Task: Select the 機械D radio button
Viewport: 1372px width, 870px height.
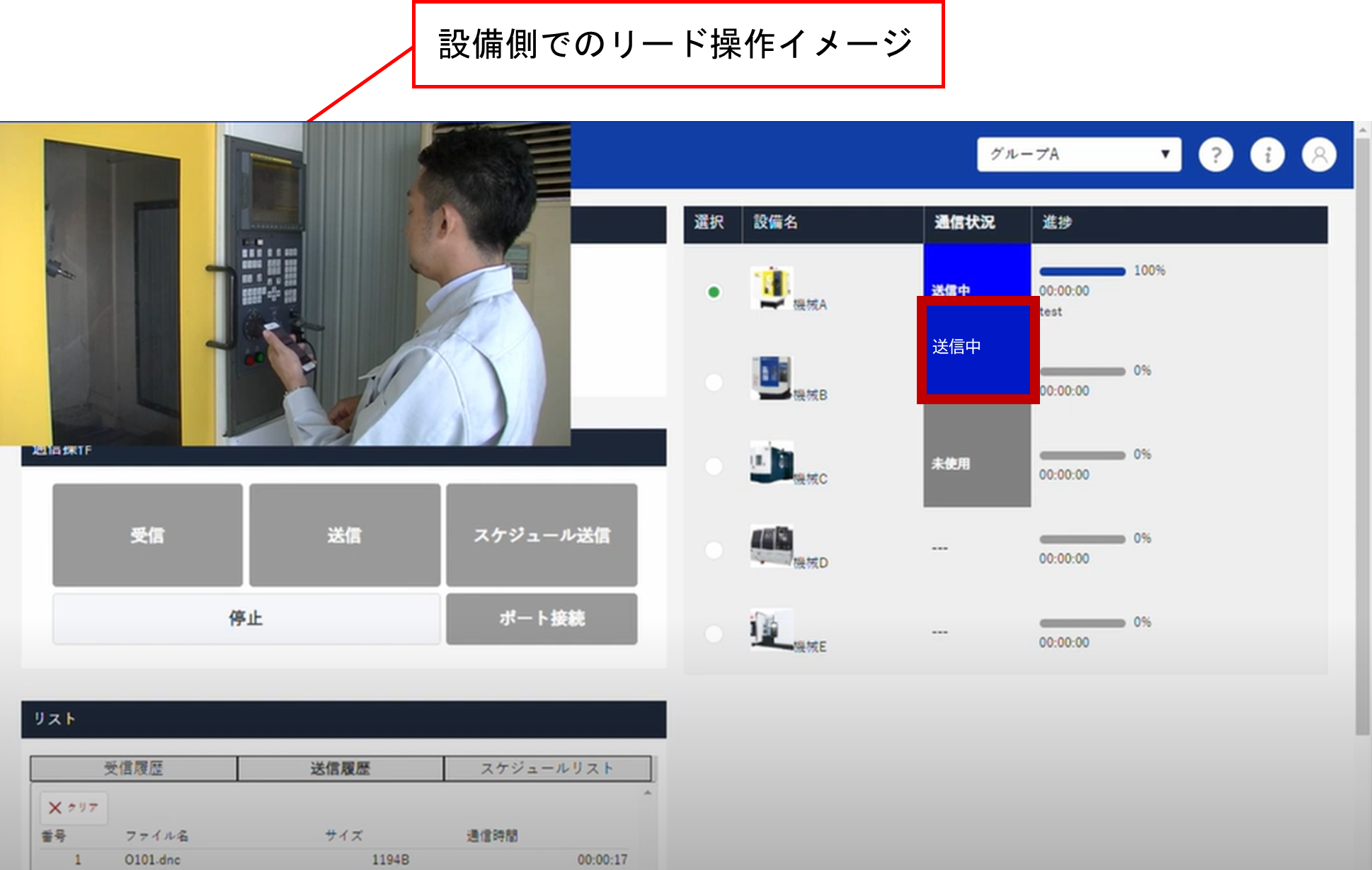Action: (x=714, y=550)
